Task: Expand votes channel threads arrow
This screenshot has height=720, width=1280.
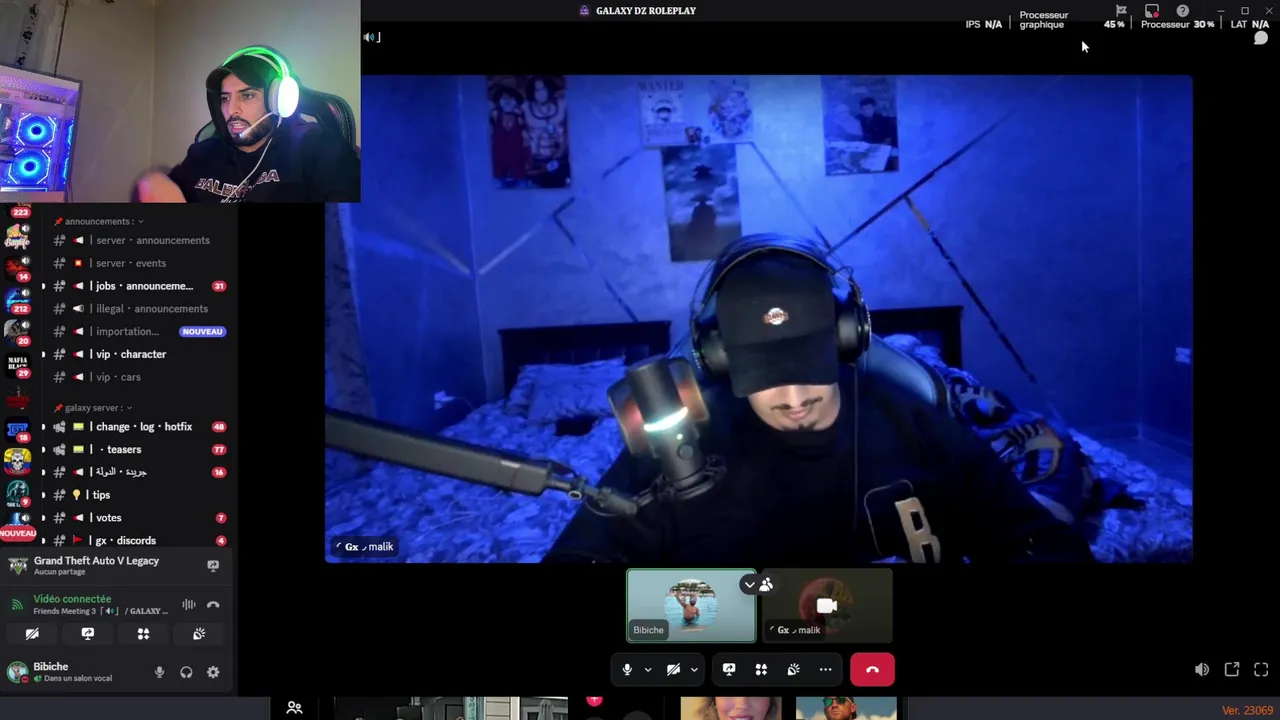Action: click(x=42, y=518)
